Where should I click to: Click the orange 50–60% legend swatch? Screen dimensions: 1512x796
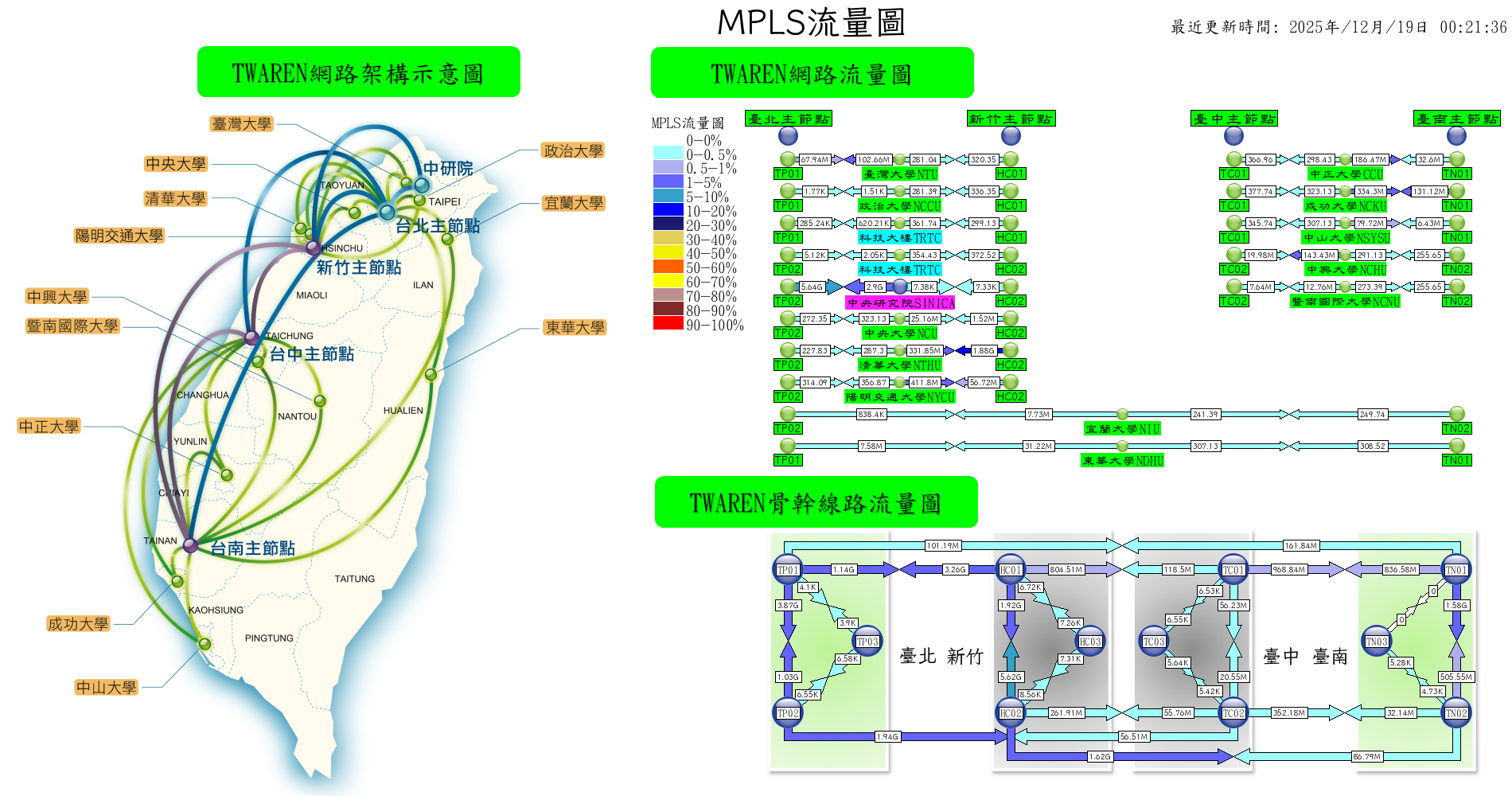click(668, 267)
